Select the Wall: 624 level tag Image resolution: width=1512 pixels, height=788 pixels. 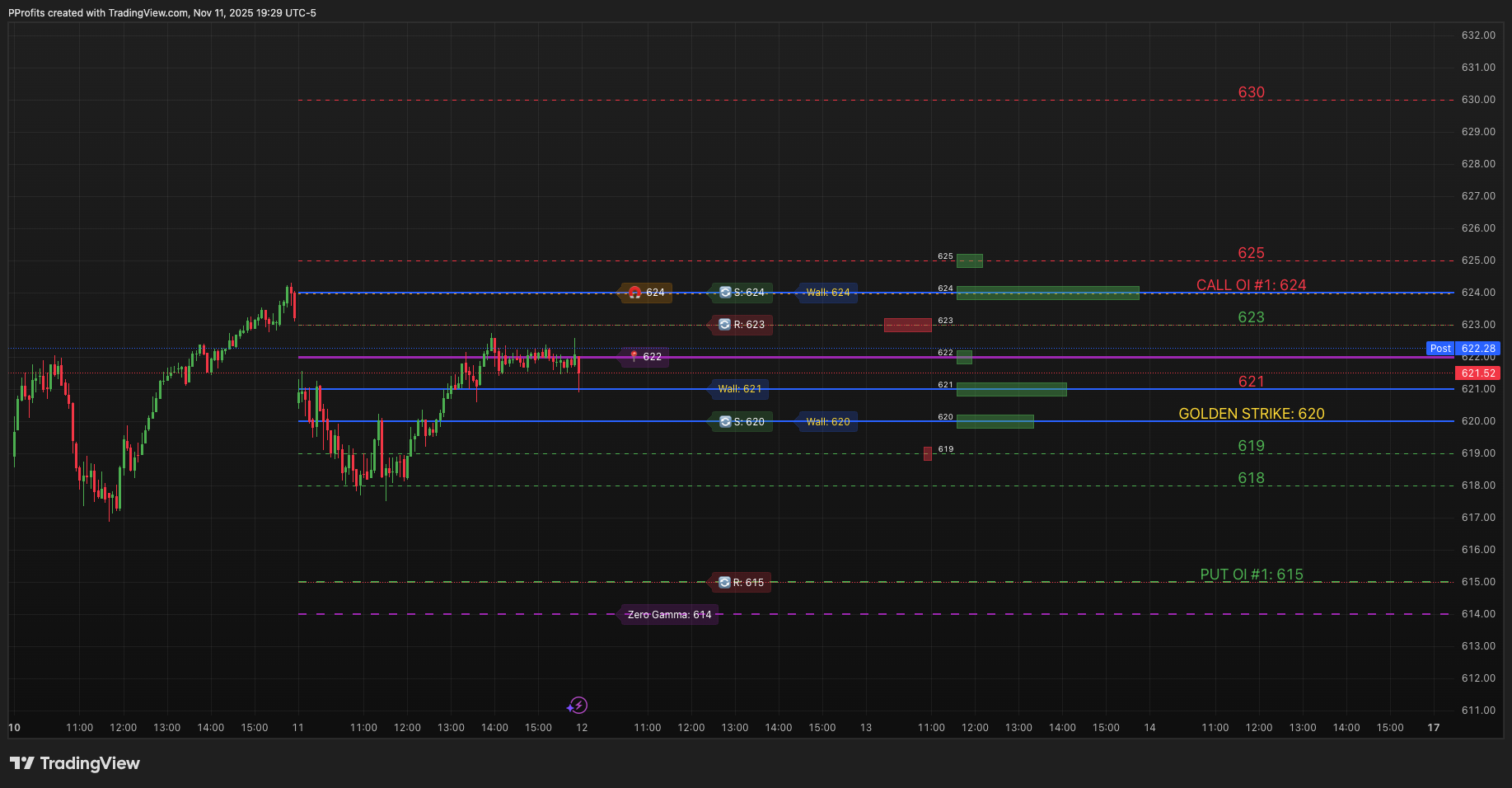tap(827, 293)
